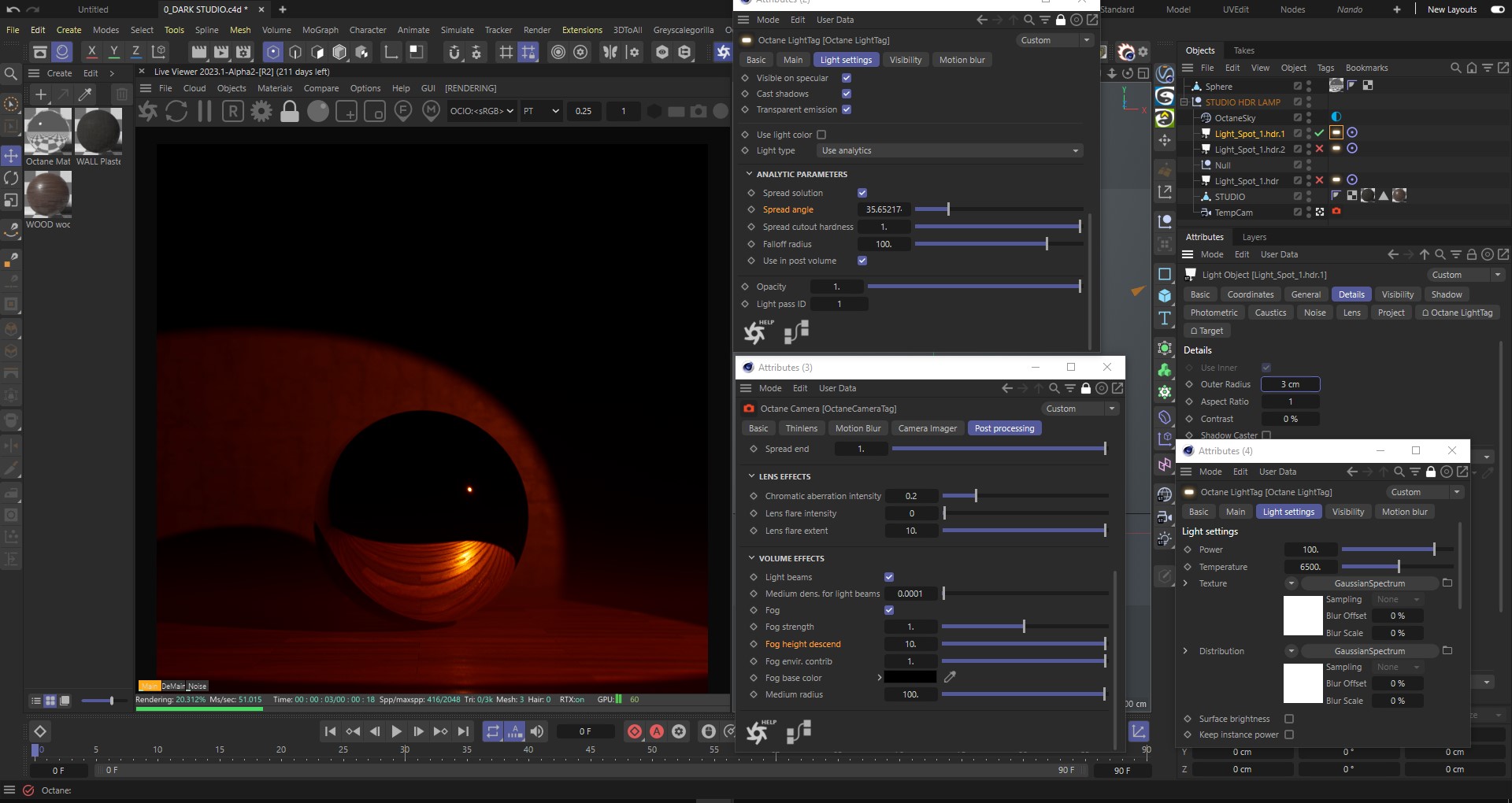The width and height of the screenshot is (1512, 803).
Task: Click the Photometric button in Light Object attributes
Action: (1214, 313)
